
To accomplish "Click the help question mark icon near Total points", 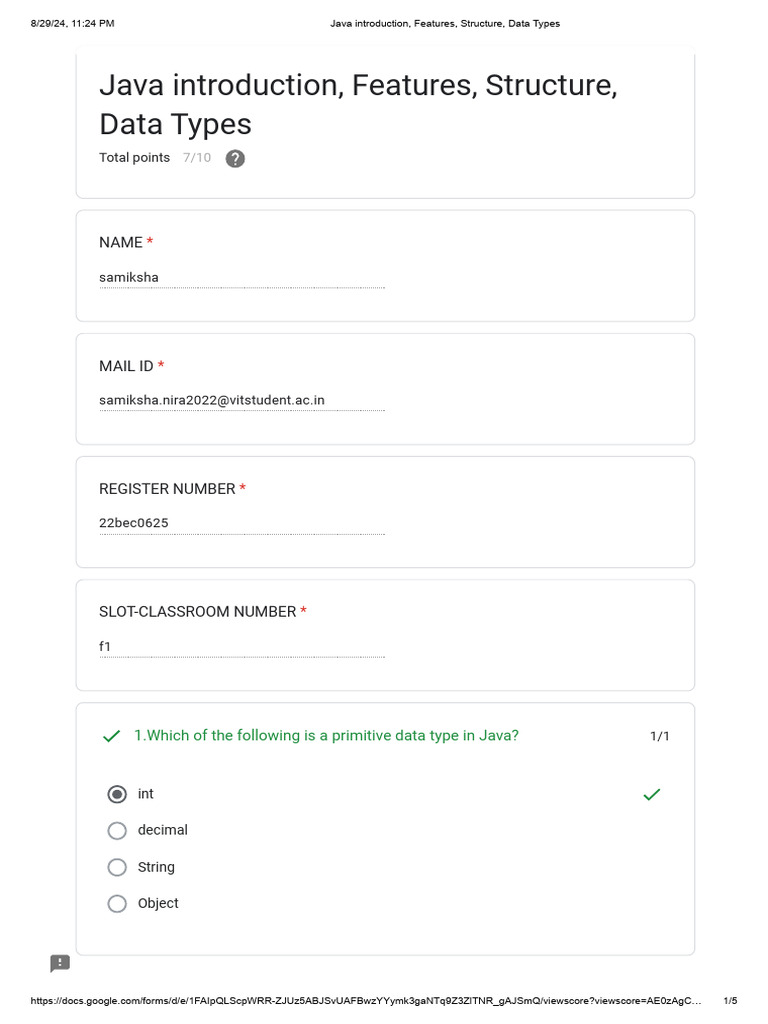I will (235, 159).
